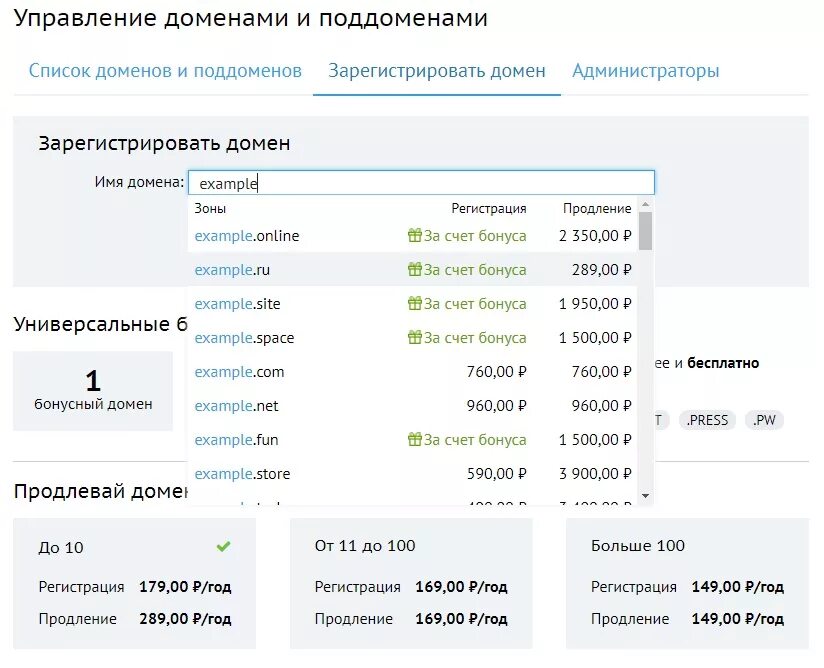Pick example.fun from suggestions
The image size is (824, 668).
pos(413,439)
